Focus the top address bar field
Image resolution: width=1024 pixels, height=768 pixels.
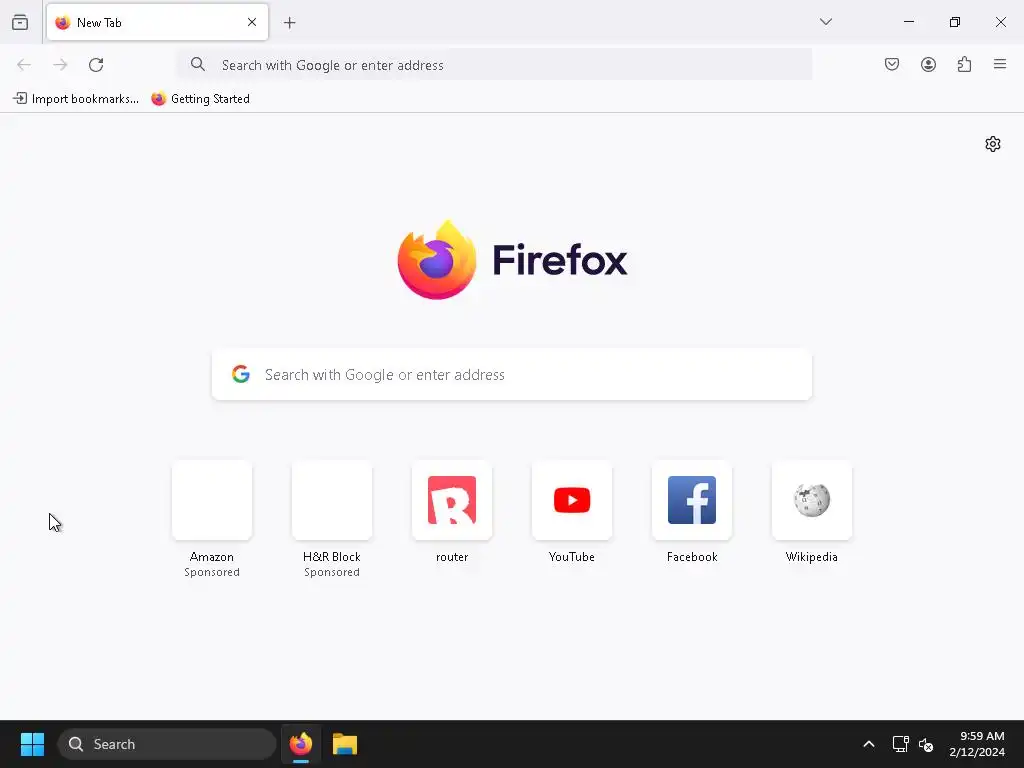click(x=494, y=65)
